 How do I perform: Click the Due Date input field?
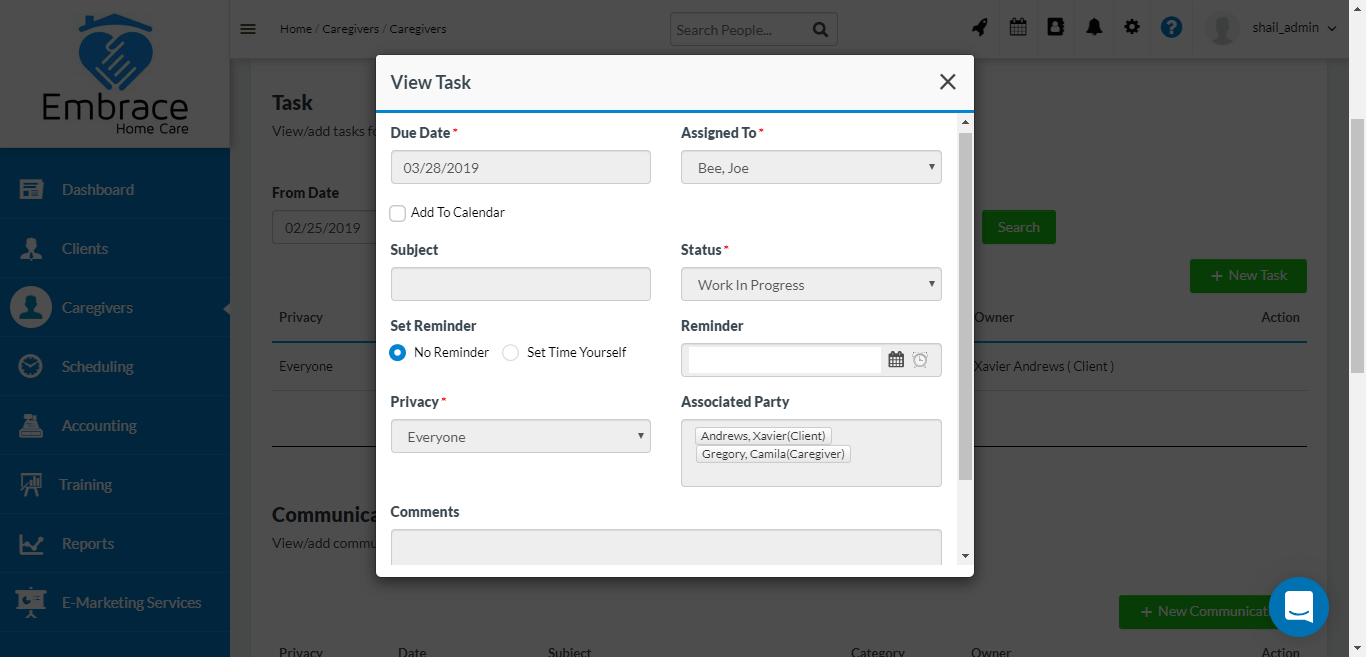(x=520, y=168)
